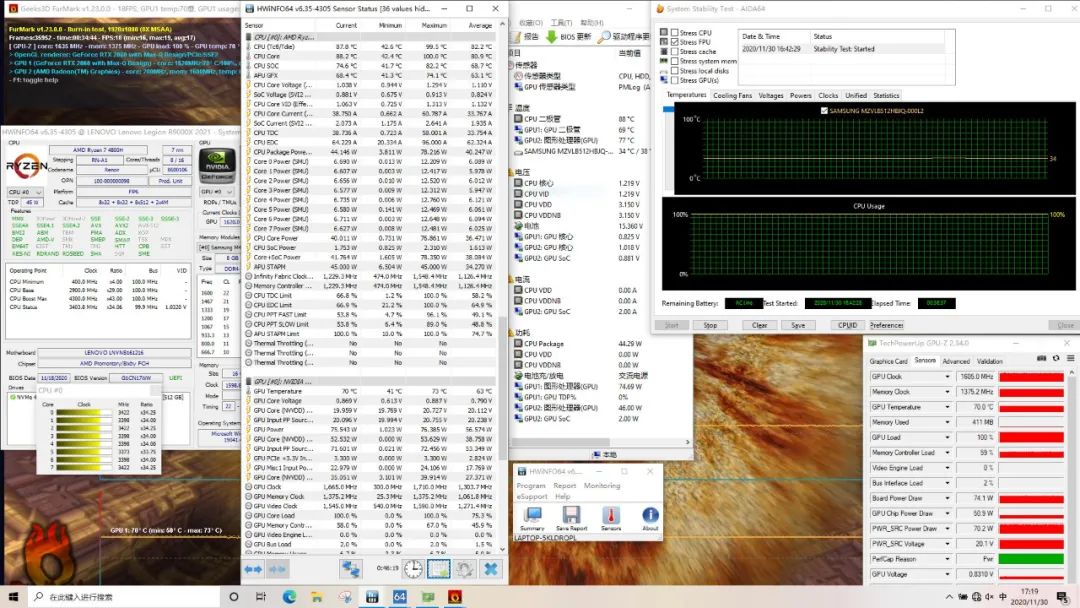
Task: Open the GPU Temperature sensor dropdown
Action: (947, 407)
